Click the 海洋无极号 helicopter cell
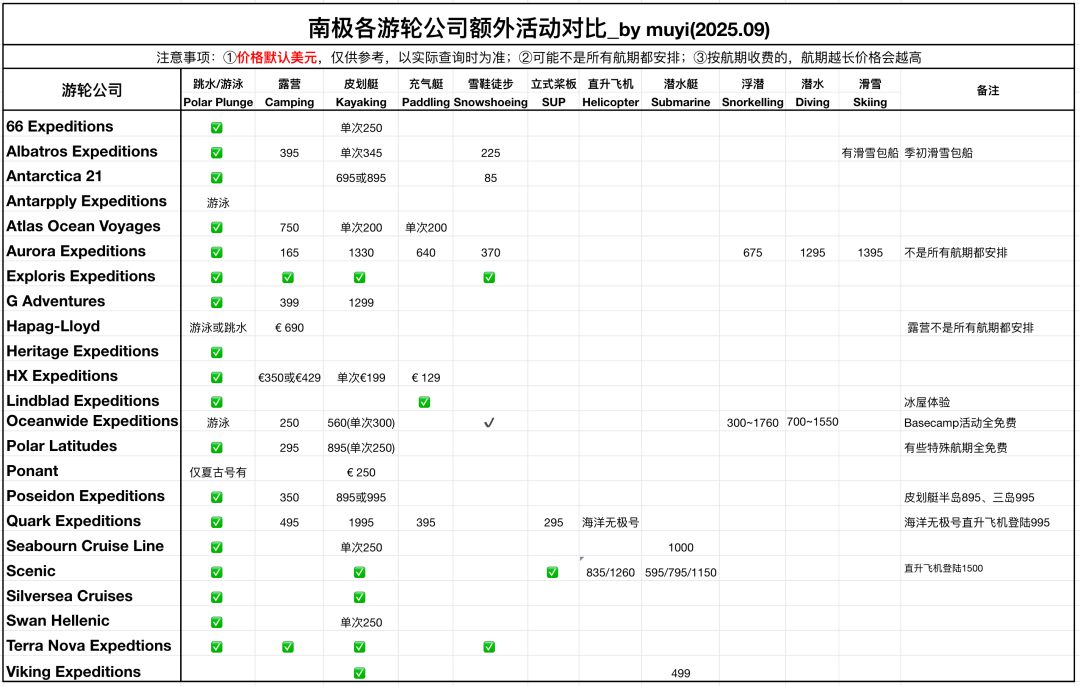This screenshot has width=1080, height=686. click(x=610, y=522)
